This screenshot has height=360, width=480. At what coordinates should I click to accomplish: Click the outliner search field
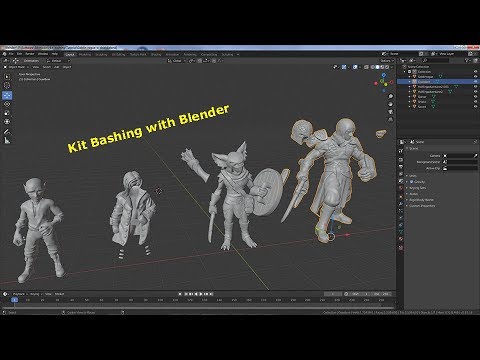coord(435,61)
